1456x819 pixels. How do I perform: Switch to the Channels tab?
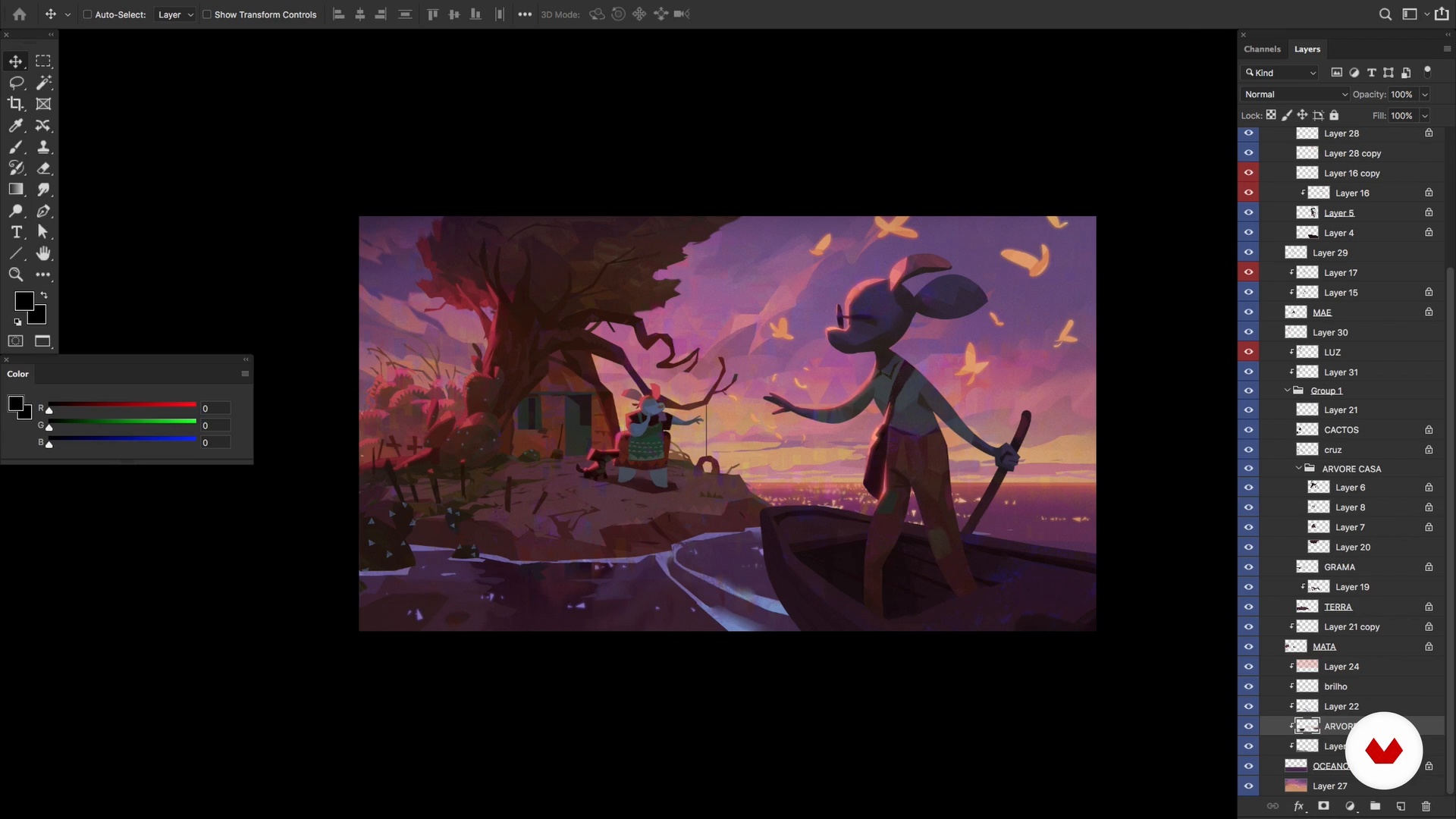pyautogui.click(x=1262, y=49)
